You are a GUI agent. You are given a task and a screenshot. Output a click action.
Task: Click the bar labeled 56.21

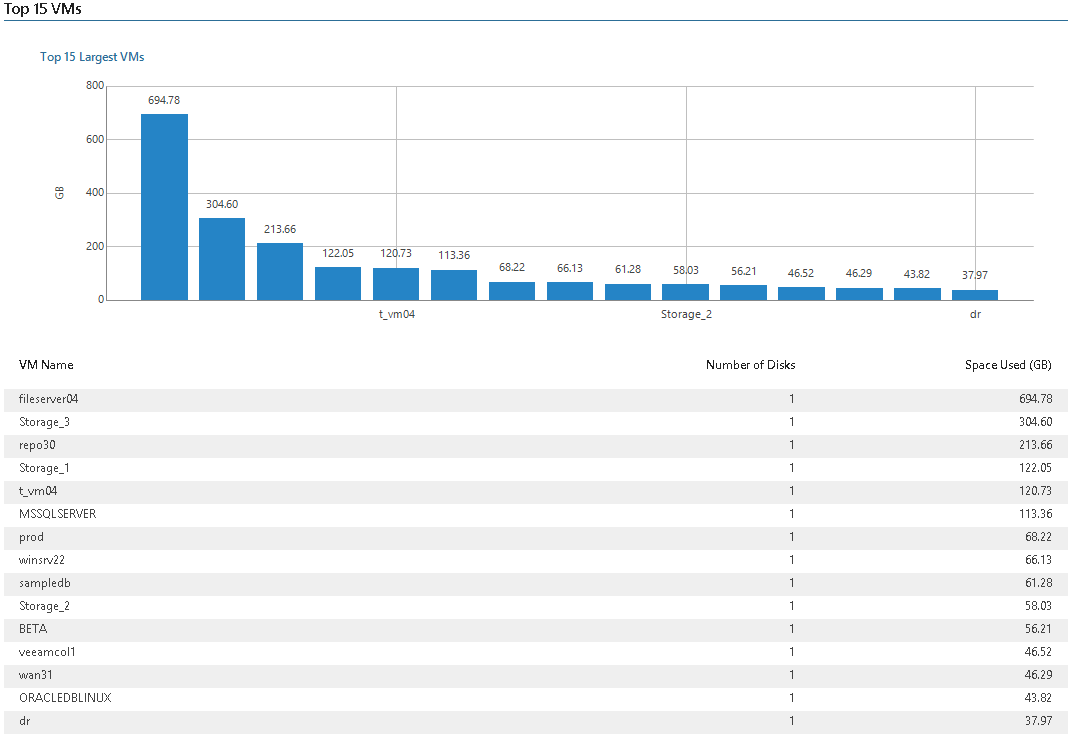point(743,292)
